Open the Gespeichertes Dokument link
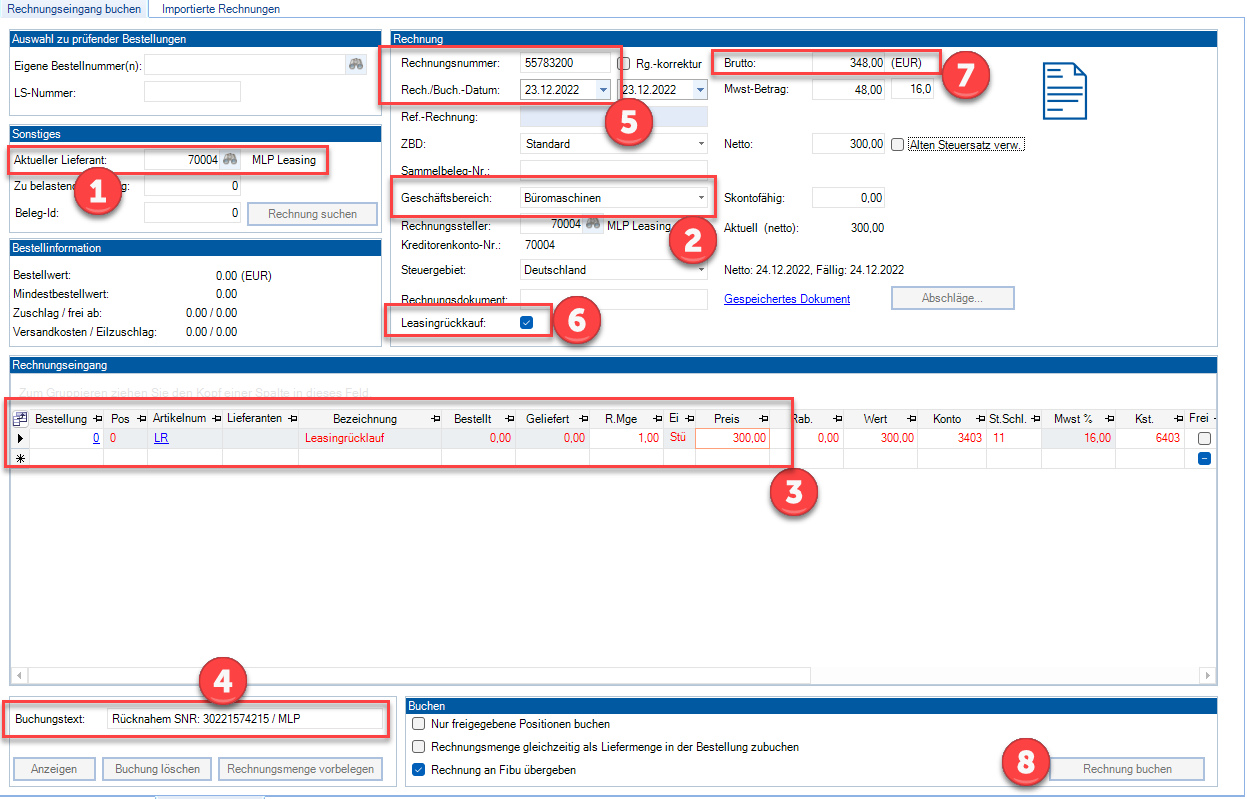 786,299
